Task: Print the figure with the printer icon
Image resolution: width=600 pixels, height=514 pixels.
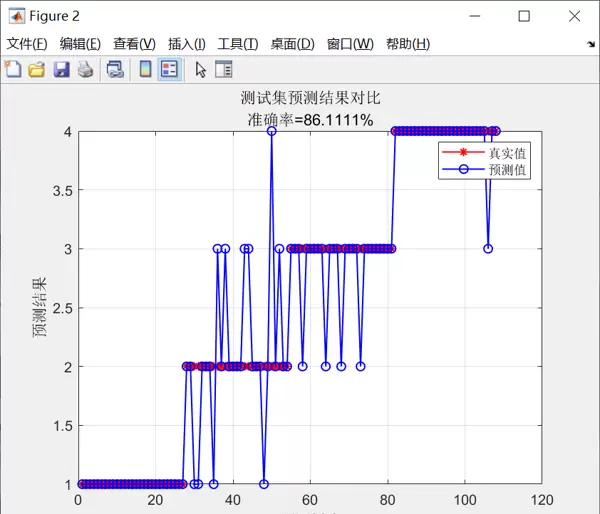Action: tap(85, 69)
